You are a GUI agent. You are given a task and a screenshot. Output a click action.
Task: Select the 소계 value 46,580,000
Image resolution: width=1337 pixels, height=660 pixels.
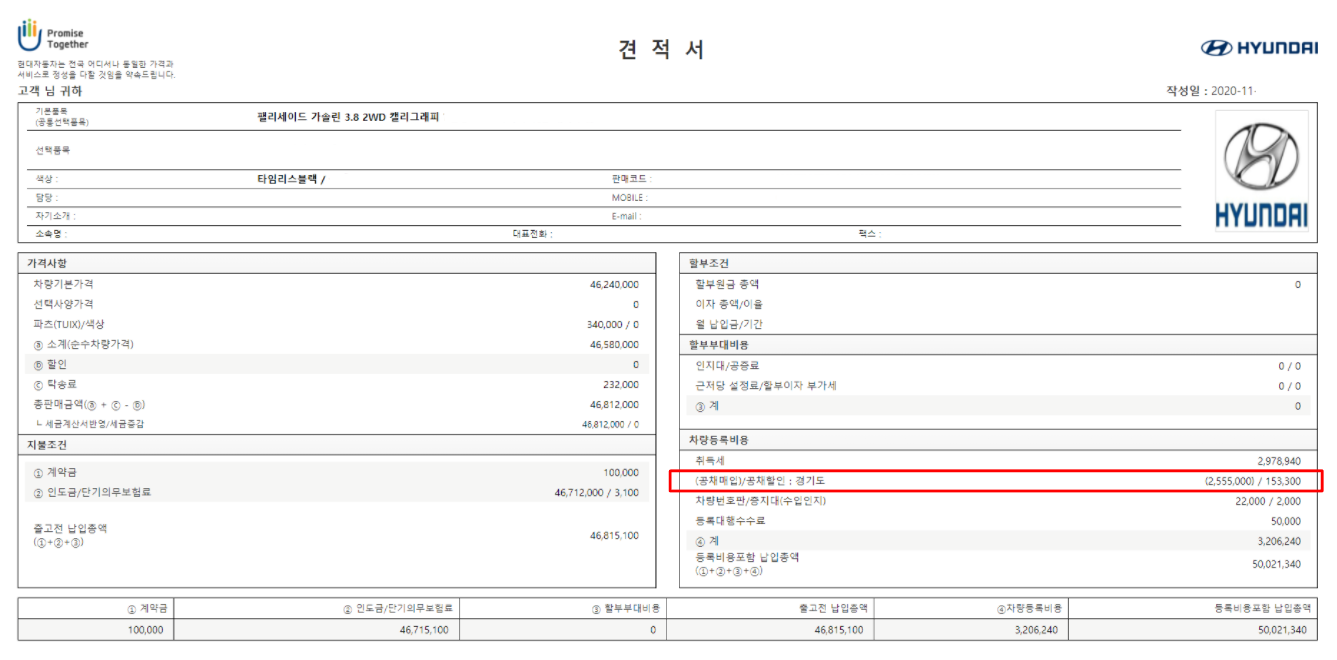tap(614, 345)
